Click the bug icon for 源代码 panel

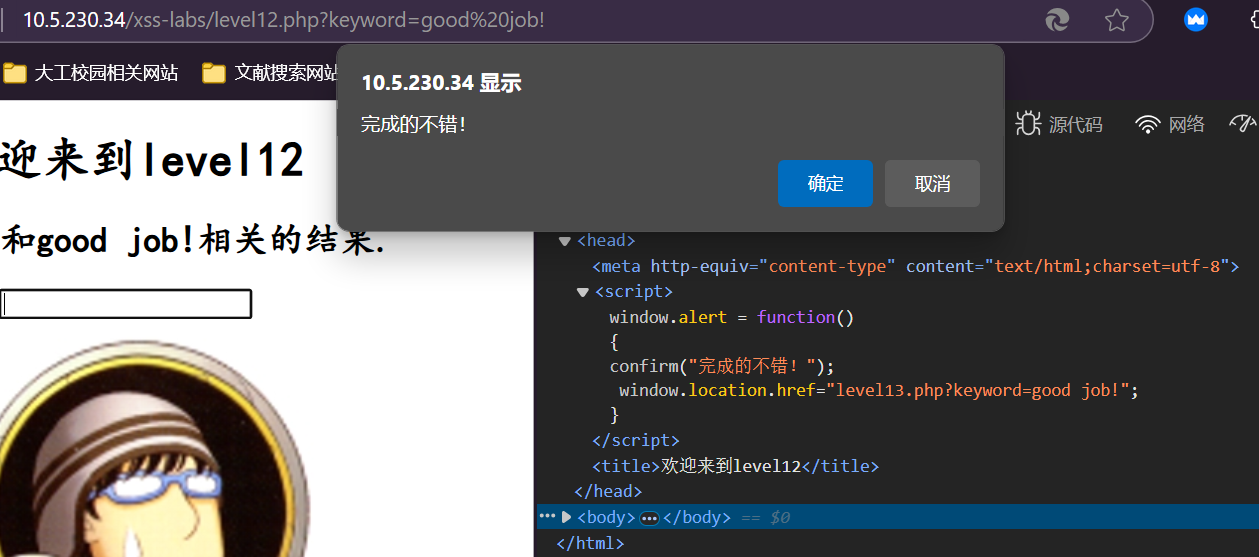coord(1028,123)
